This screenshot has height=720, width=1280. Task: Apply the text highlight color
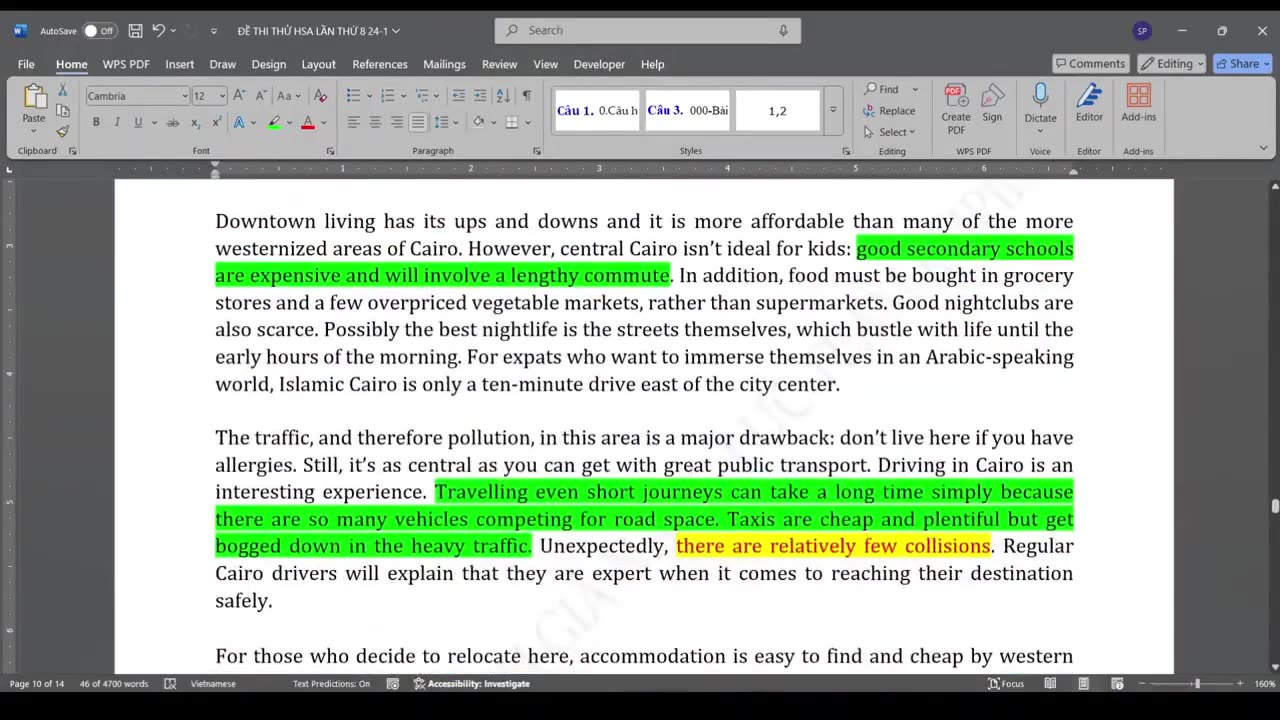point(274,123)
